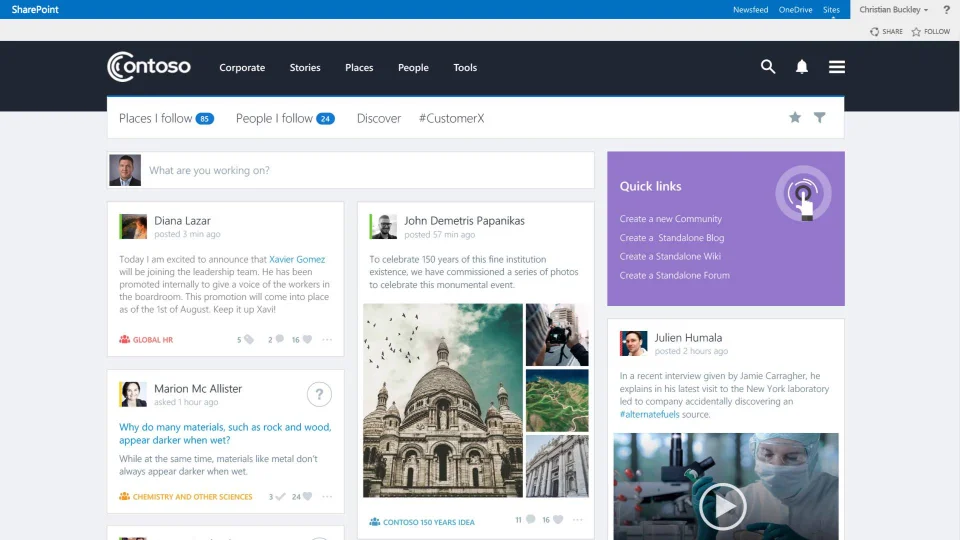
Task: Click the FOLLOW star button
Action: 931,31
